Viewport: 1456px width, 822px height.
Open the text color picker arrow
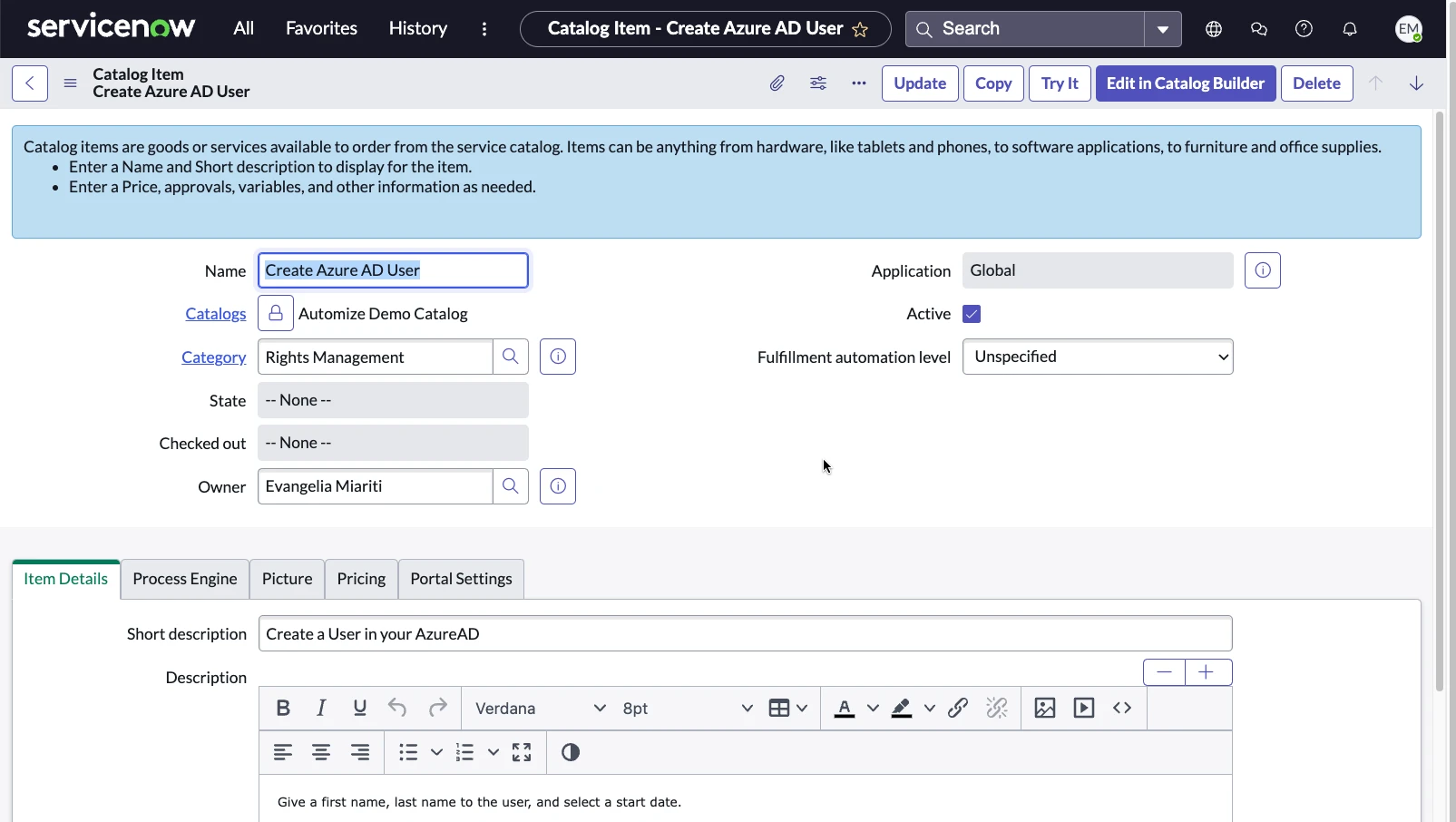tap(873, 709)
